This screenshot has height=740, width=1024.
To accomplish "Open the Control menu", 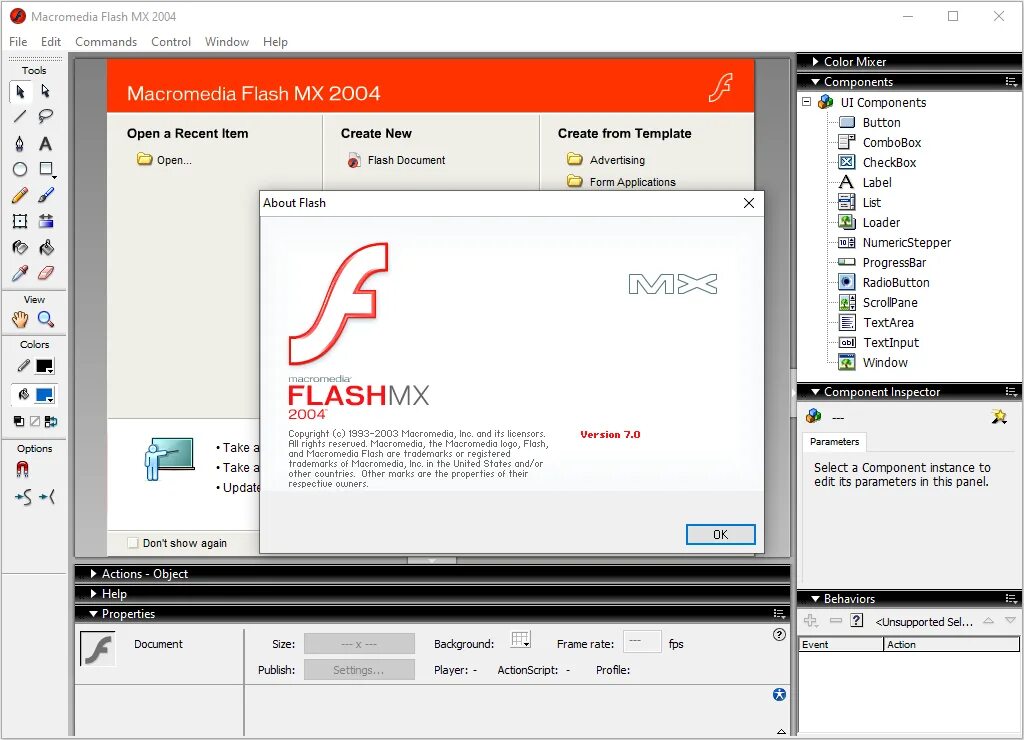I will [x=171, y=42].
